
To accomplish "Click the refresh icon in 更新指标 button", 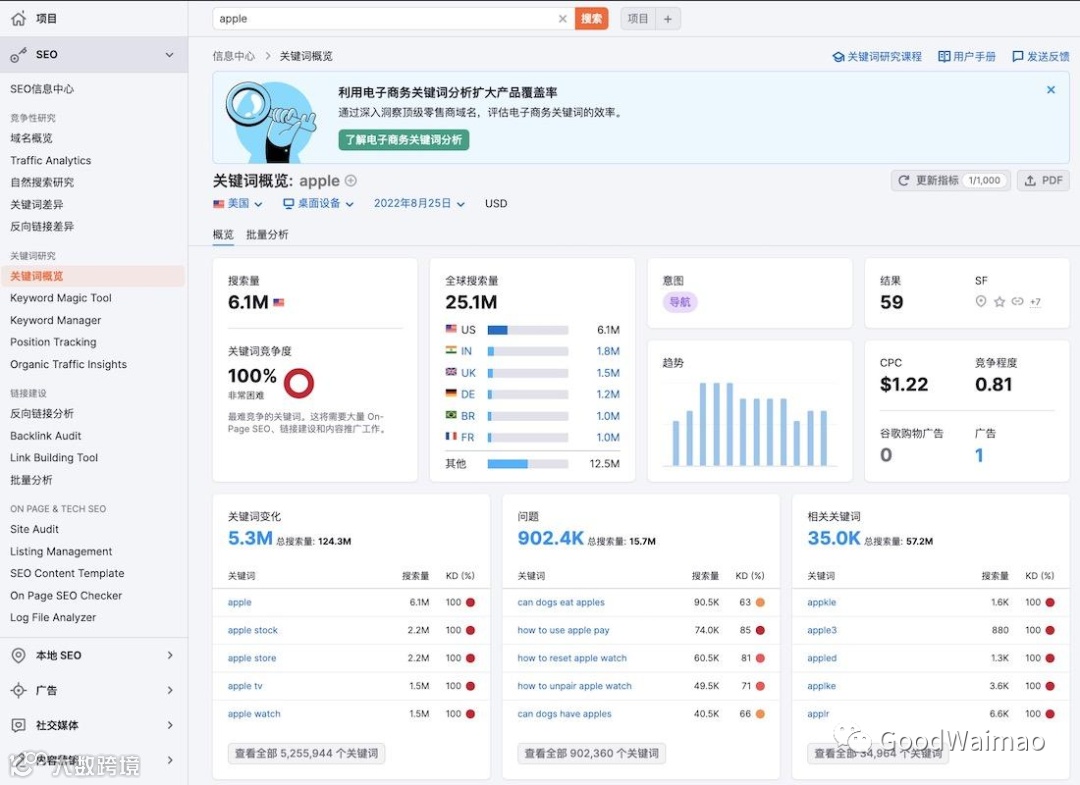I will [x=904, y=180].
